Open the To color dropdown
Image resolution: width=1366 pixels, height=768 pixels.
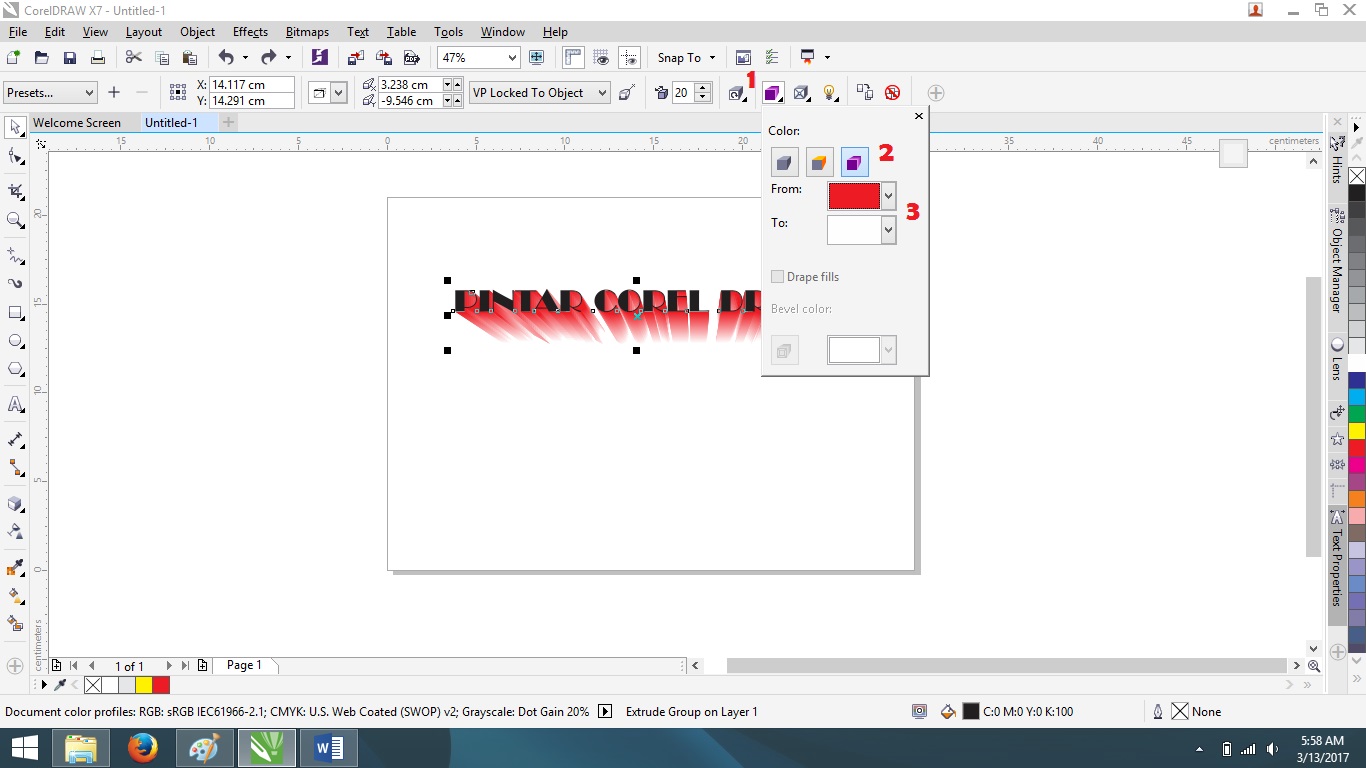click(x=888, y=230)
